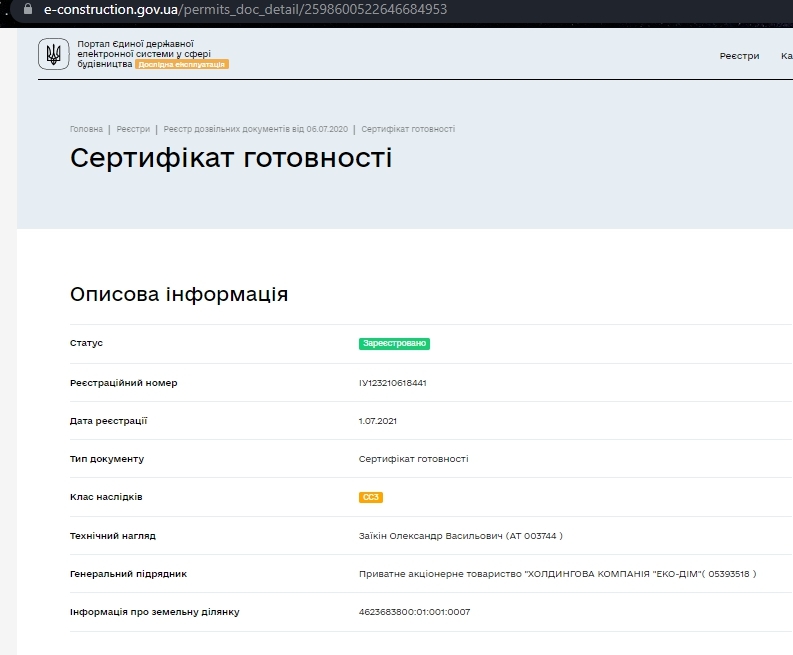Click the lock icon in address bar
This screenshot has height=655, width=793.
[28, 9]
